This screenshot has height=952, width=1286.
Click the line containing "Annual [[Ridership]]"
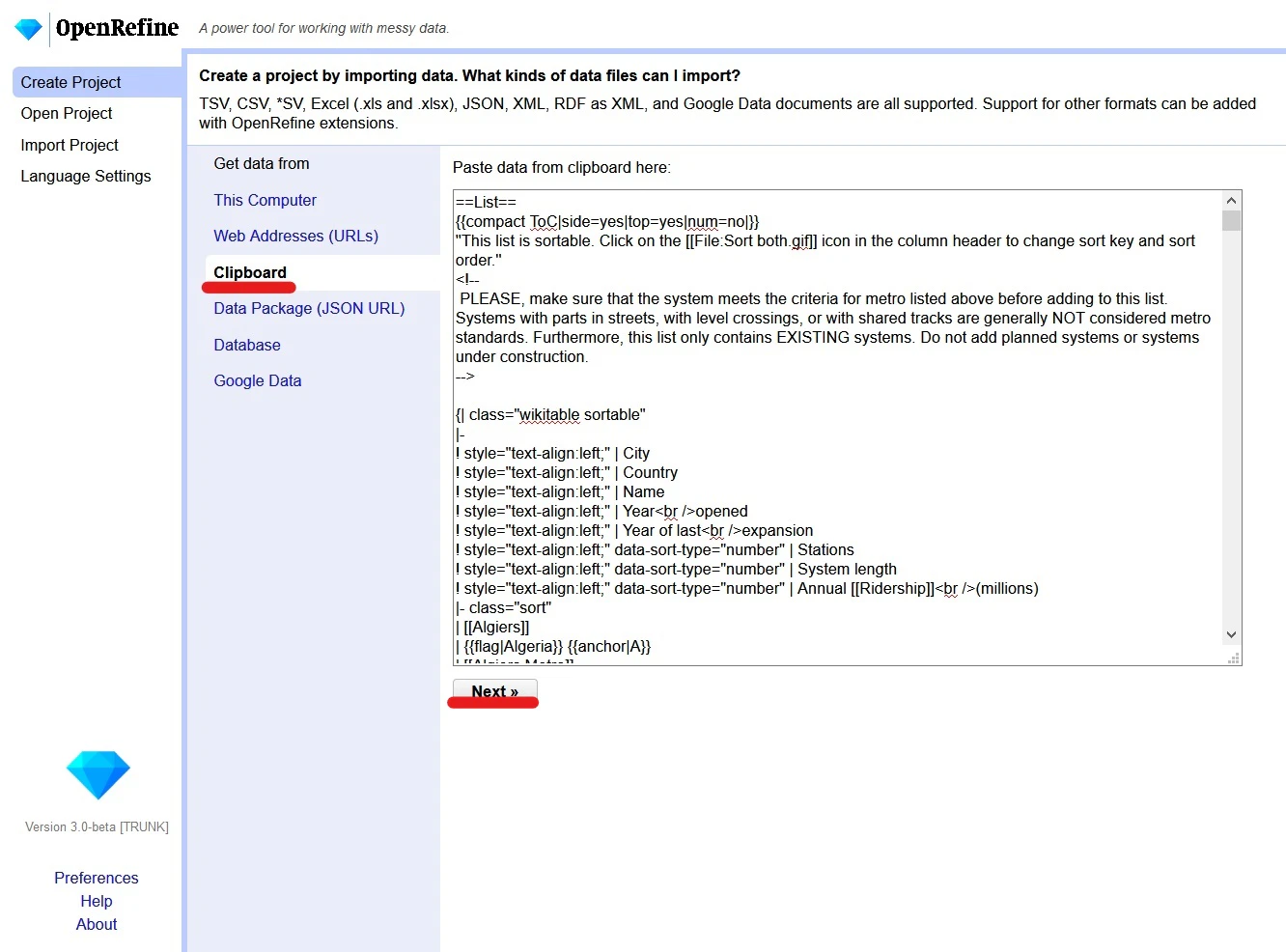(x=747, y=588)
